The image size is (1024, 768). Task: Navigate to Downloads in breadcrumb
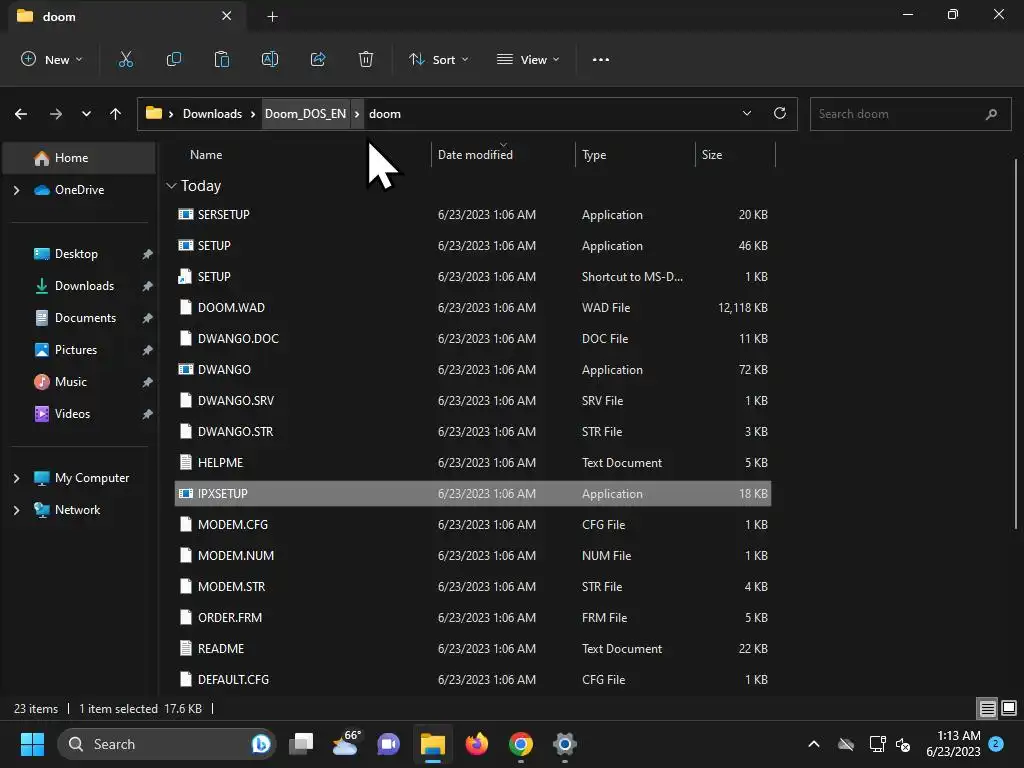pos(212,114)
